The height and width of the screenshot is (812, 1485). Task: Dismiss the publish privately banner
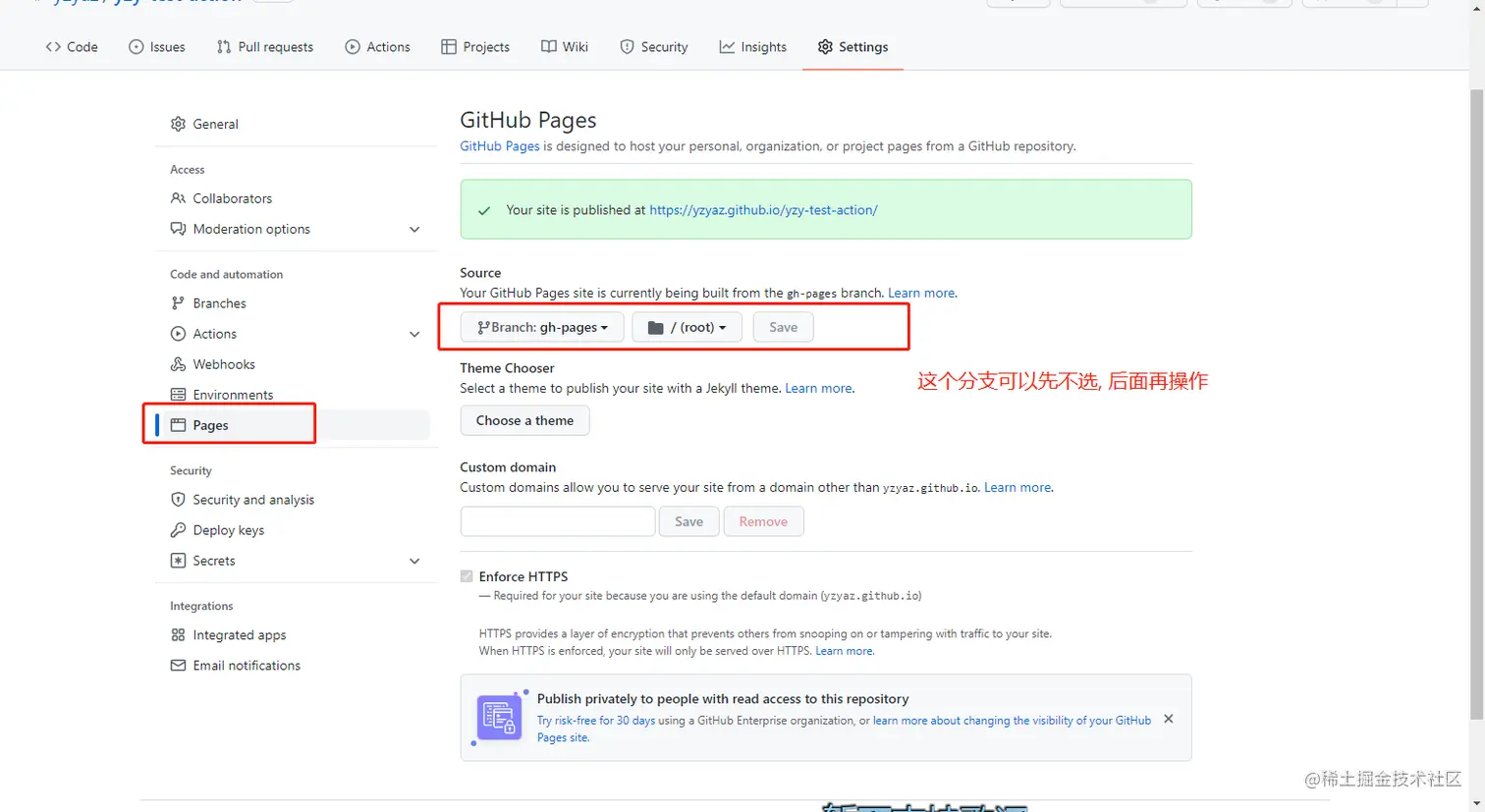[1169, 719]
